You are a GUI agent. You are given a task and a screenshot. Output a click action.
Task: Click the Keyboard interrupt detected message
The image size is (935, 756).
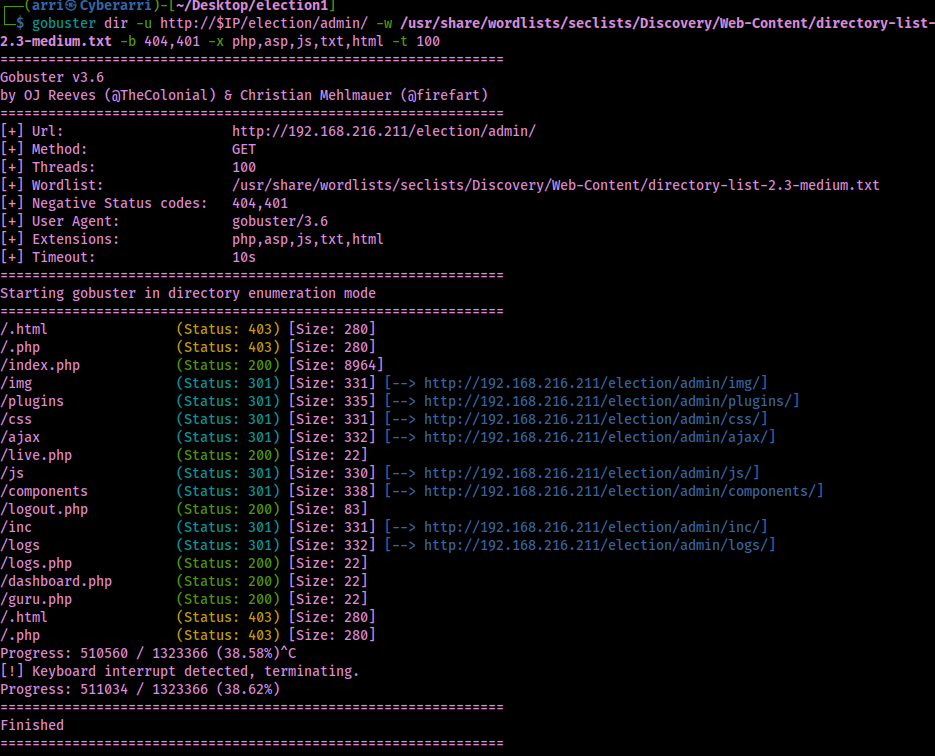(188, 671)
